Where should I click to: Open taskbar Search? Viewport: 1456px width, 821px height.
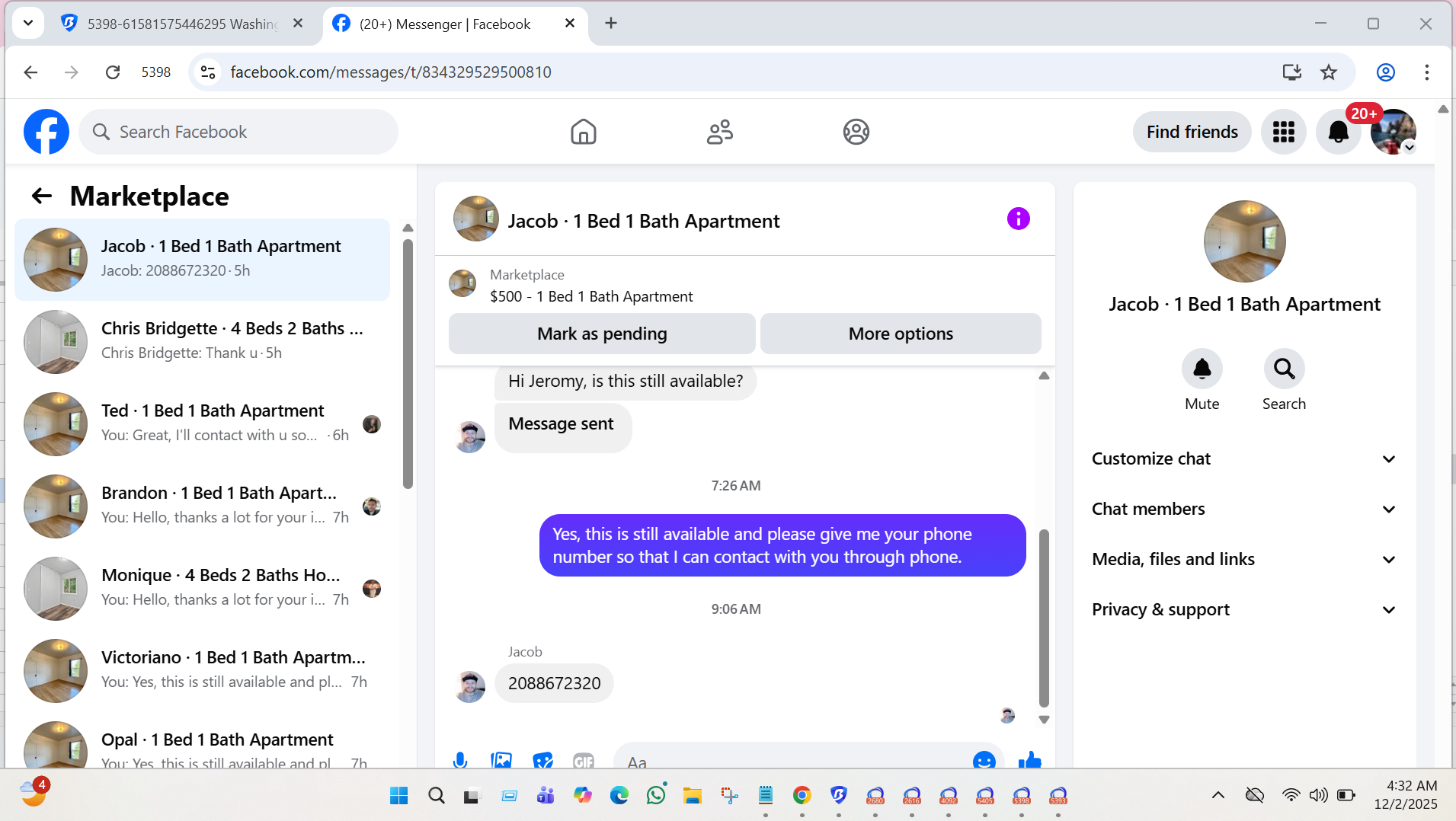pyautogui.click(x=436, y=796)
